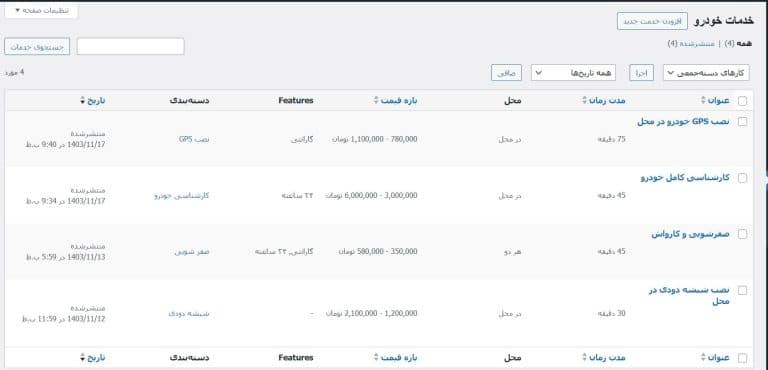This screenshot has height=370, width=768.
Task: Sort by تاریخ column in footer
Action: coord(93,358)
